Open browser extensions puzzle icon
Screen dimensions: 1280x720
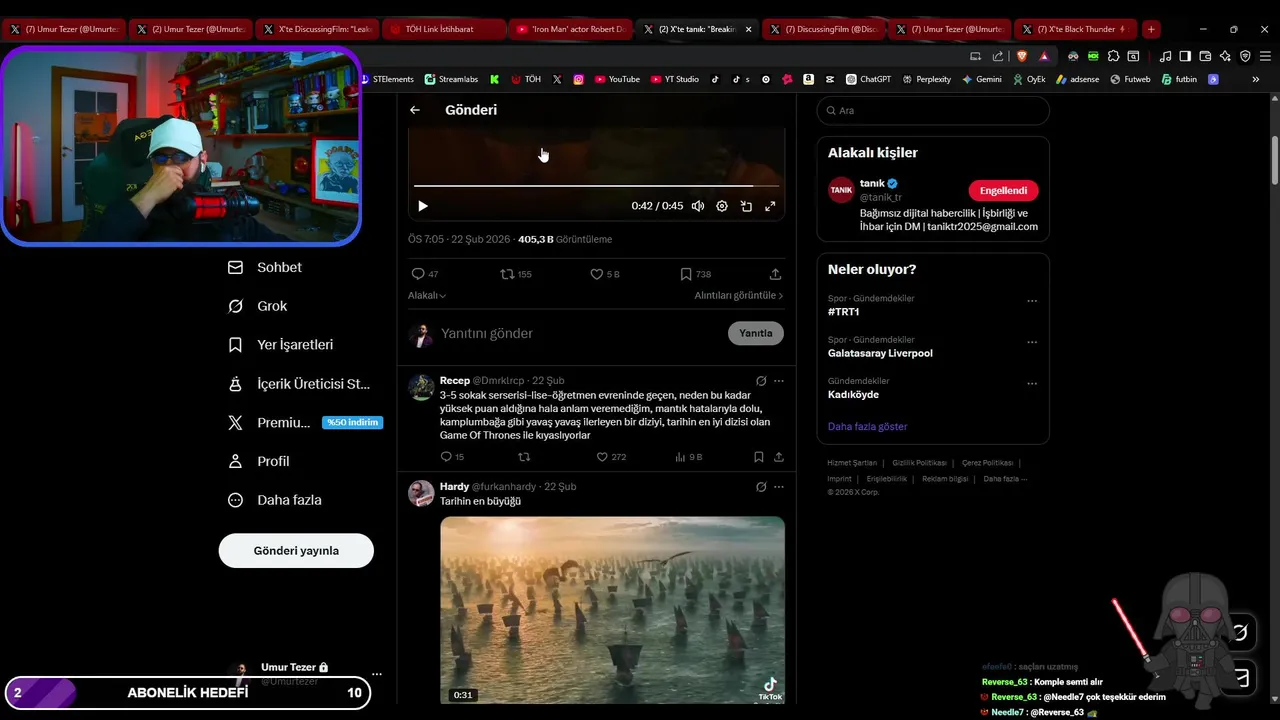coord(1113,56)
